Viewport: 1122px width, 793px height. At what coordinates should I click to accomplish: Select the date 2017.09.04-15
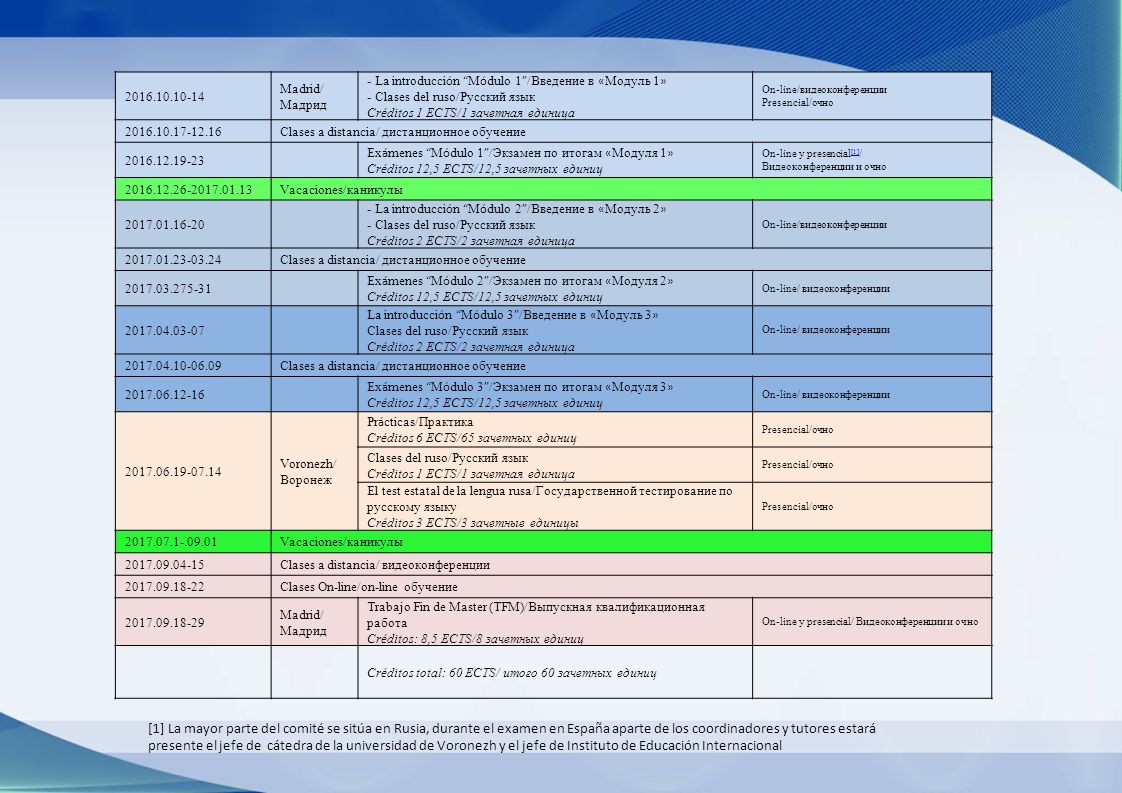click(165, 565)
